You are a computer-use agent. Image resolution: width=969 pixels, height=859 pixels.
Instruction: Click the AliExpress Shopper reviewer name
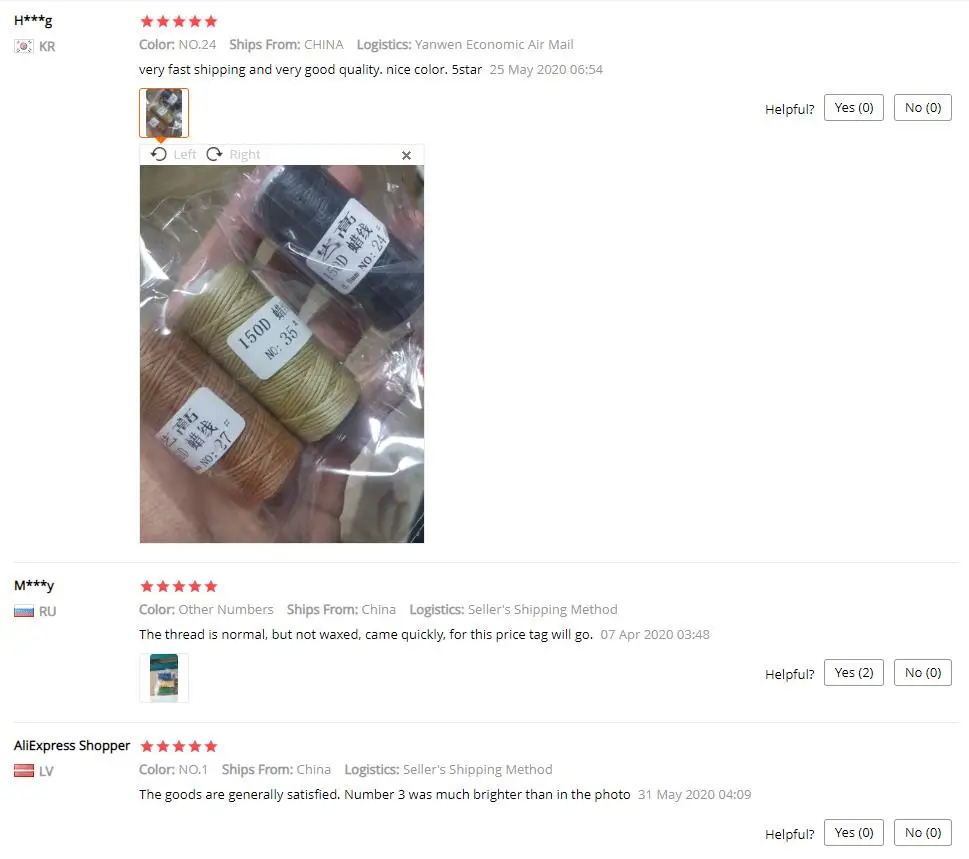coord(72,745)
